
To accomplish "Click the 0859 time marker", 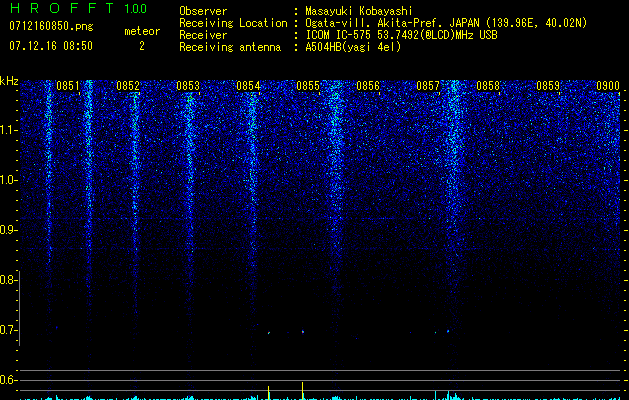I will tap(548, 86).
